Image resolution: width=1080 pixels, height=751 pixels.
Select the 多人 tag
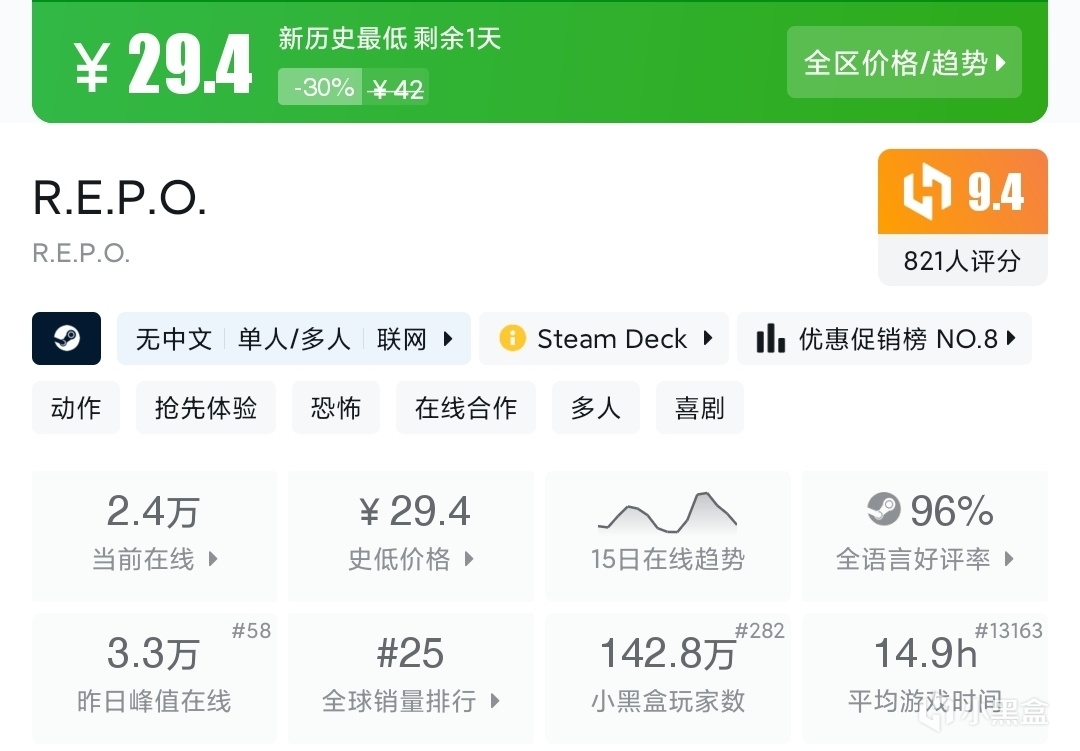tap(596, 408)
